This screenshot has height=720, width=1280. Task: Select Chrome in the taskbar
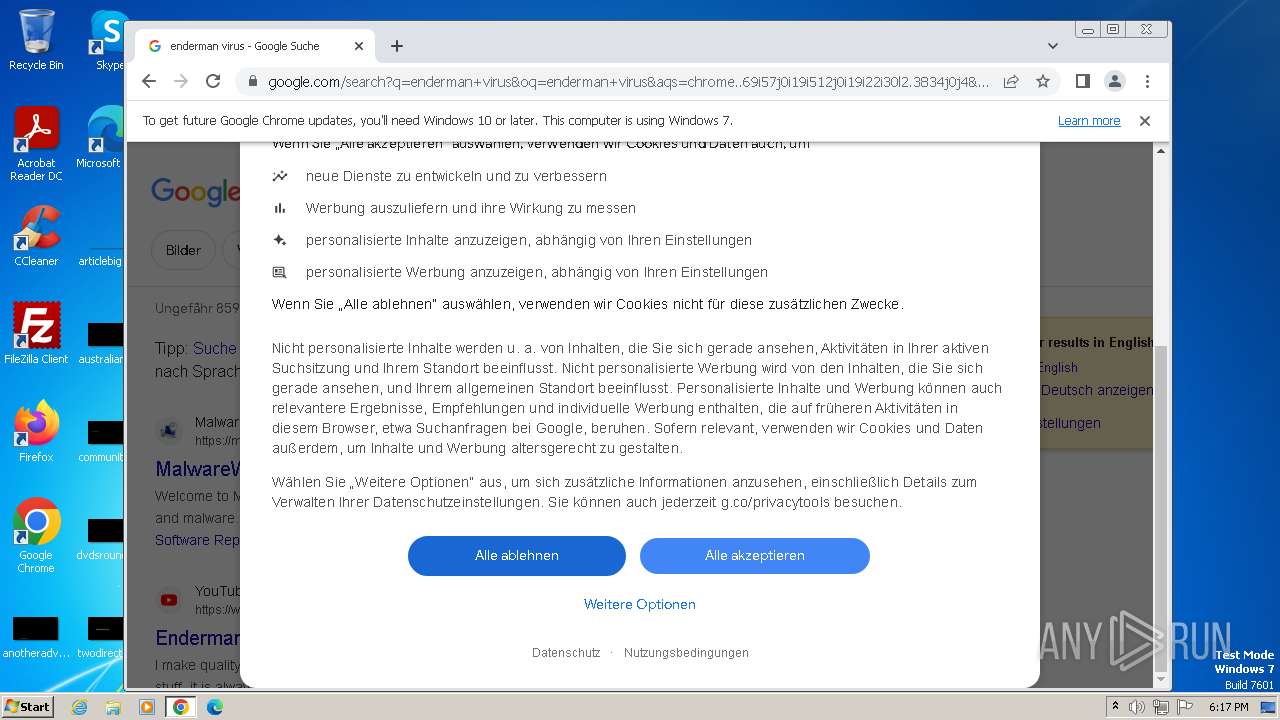tap(181, 707)
